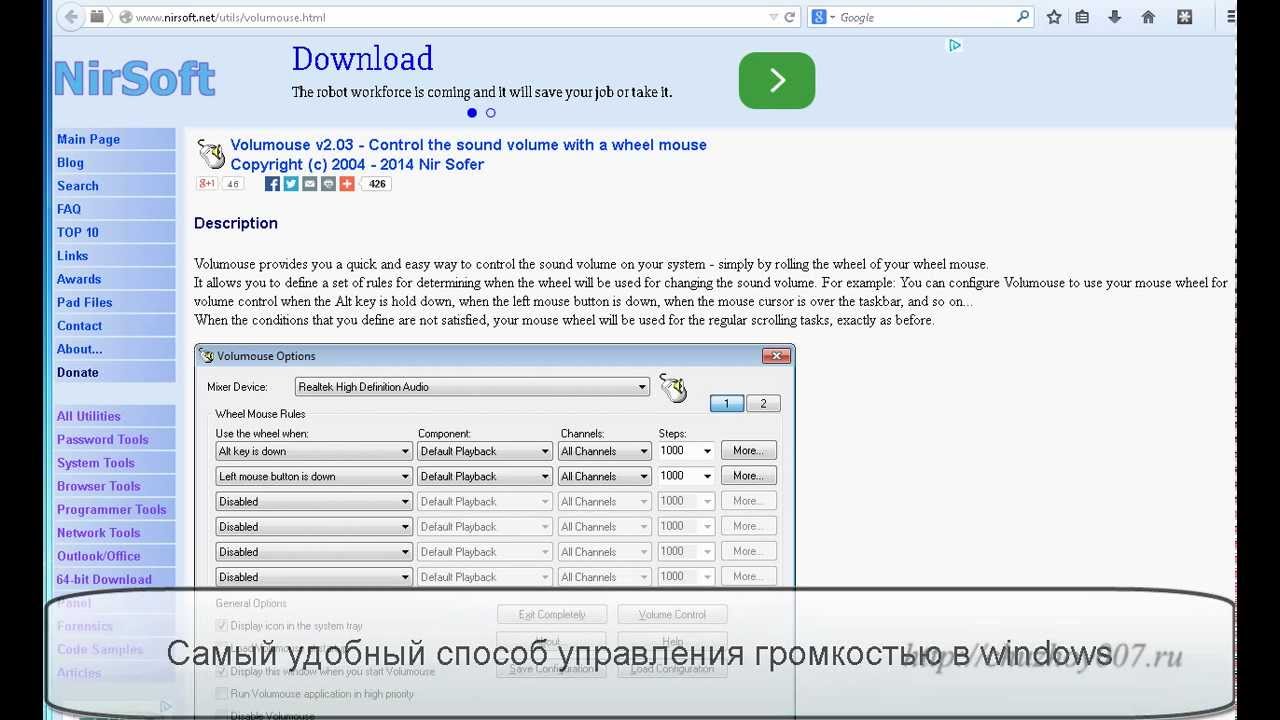This screenshot has width=1280, height=720.
Task: Select the first ad carousel dot
Action: [472, 113]
